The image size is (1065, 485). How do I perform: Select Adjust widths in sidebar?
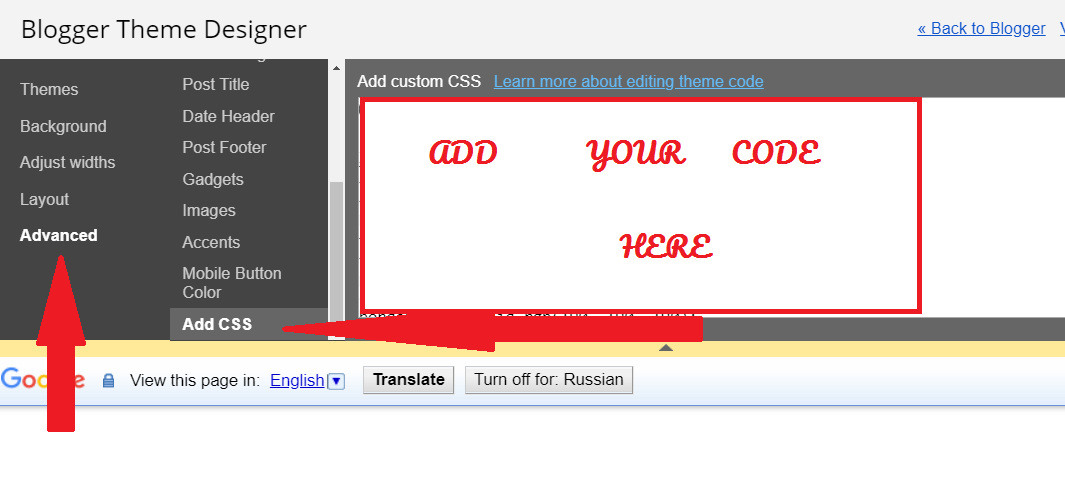point(67,163)
